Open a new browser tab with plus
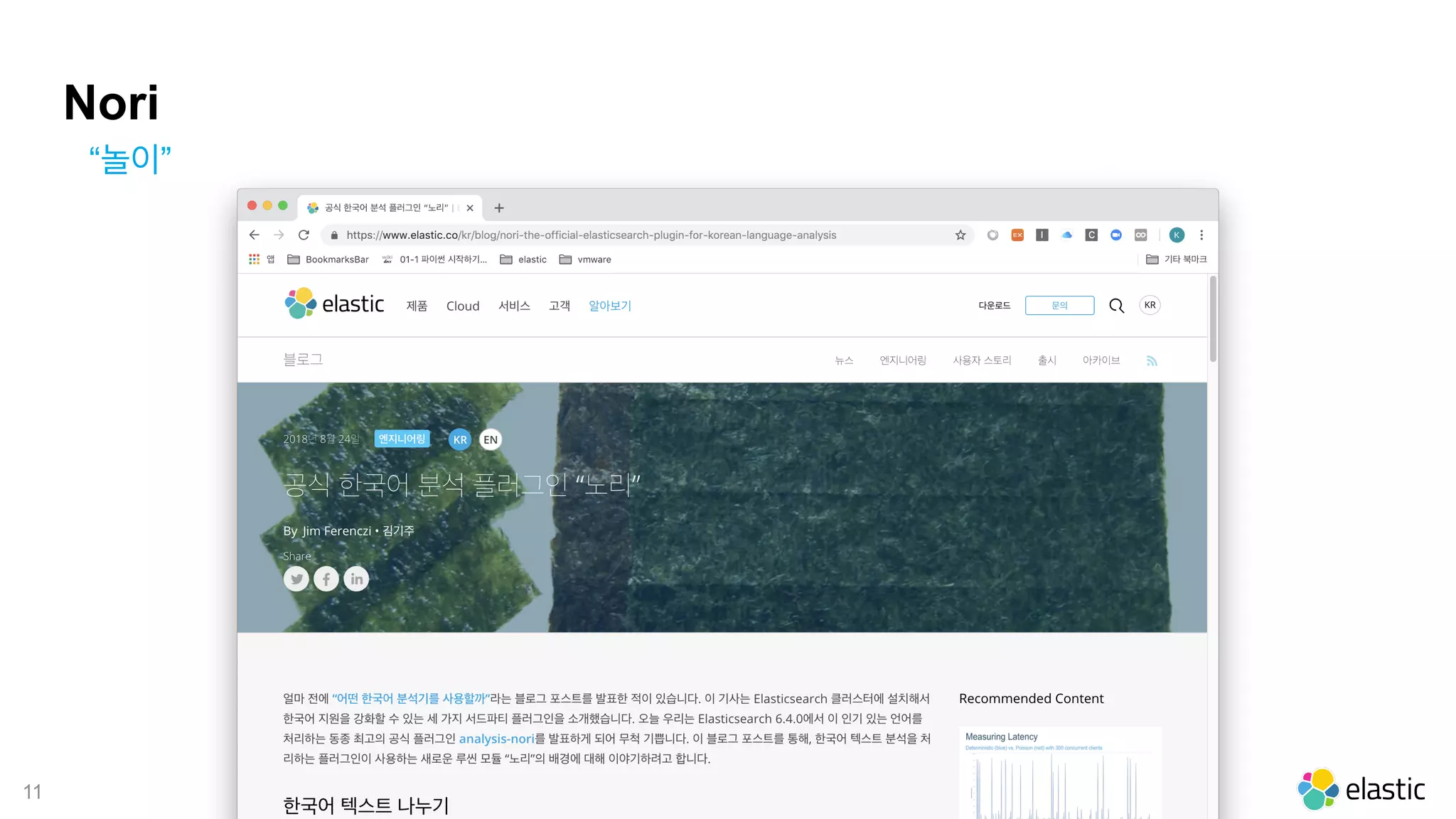This screenshot has width=1456, height=819. [499, 208]
